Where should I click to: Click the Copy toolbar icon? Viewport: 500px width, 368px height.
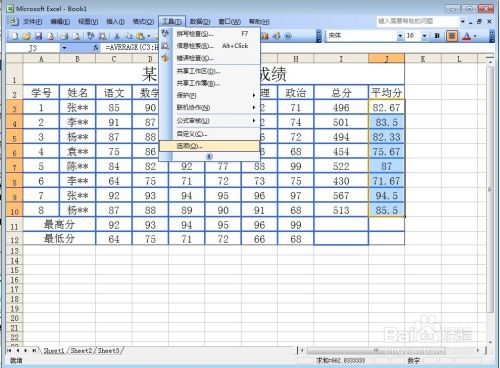pyautogui.click(x=129, y=36)
